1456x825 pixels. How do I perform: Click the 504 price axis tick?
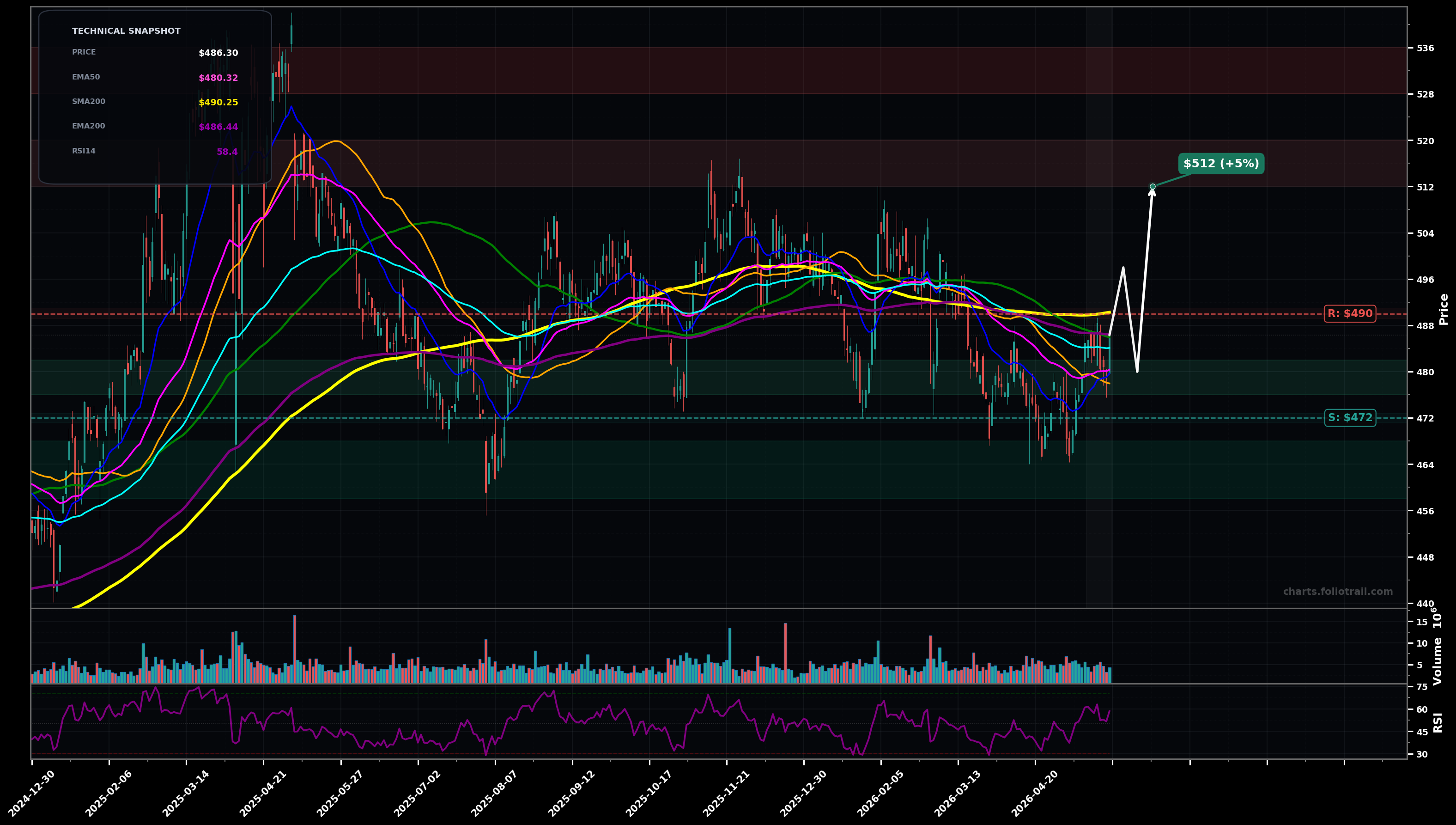[x=1426, y=233]
